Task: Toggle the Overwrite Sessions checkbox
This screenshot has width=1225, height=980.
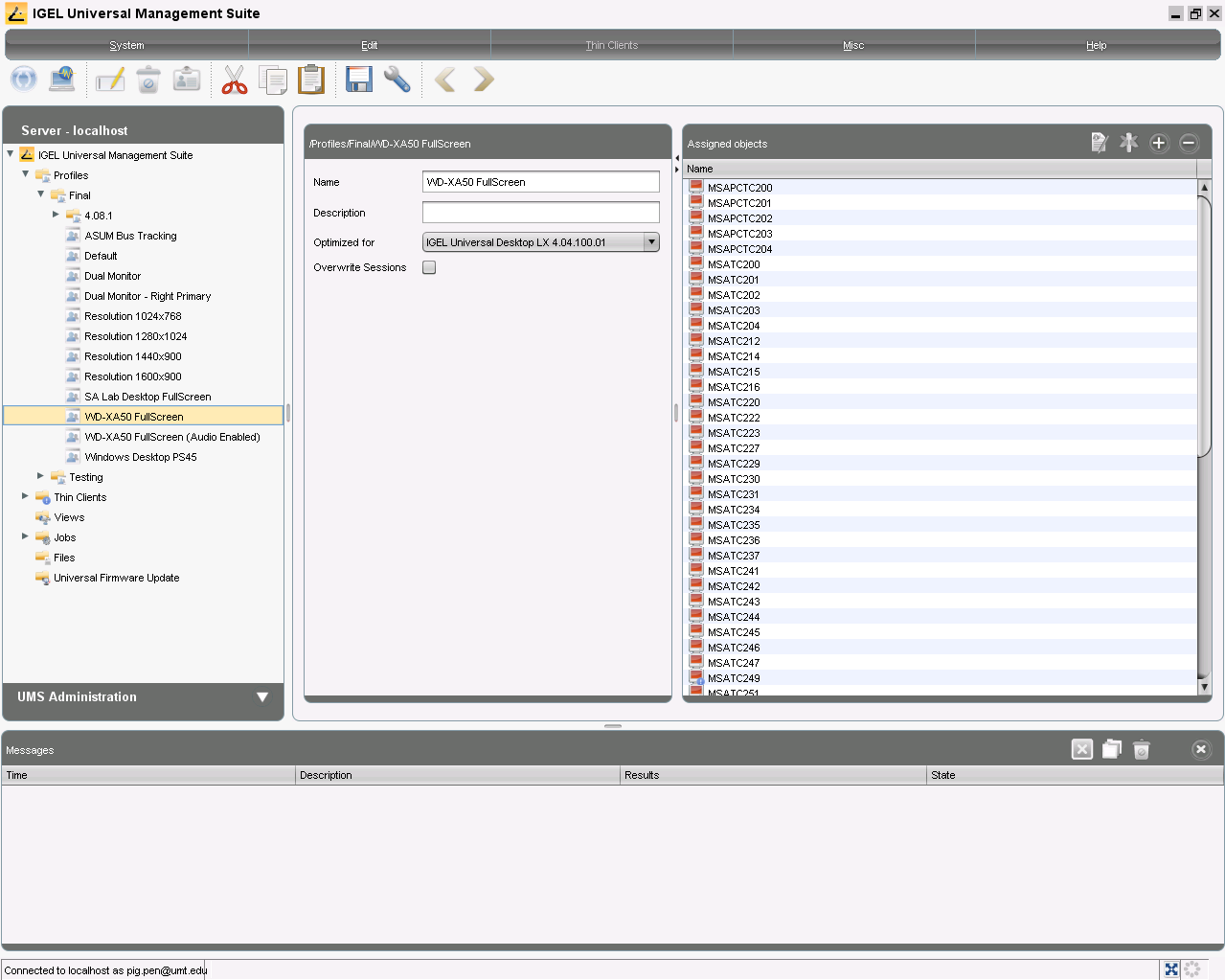Action: (x=429, y=267)
